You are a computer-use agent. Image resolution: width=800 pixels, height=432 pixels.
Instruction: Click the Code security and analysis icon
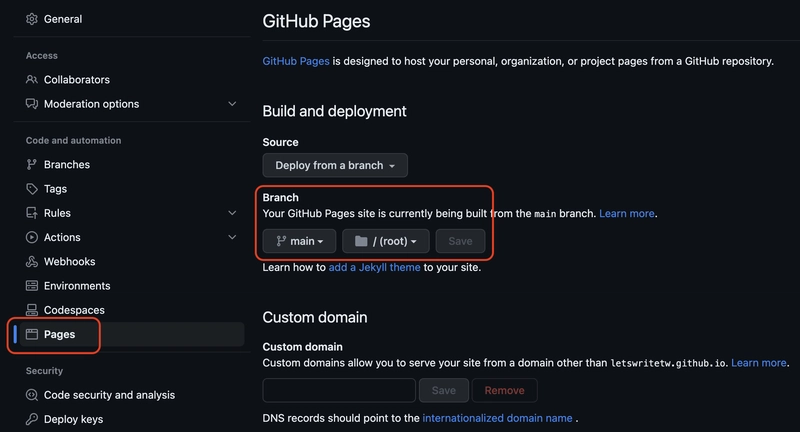[x=32, y=395]
